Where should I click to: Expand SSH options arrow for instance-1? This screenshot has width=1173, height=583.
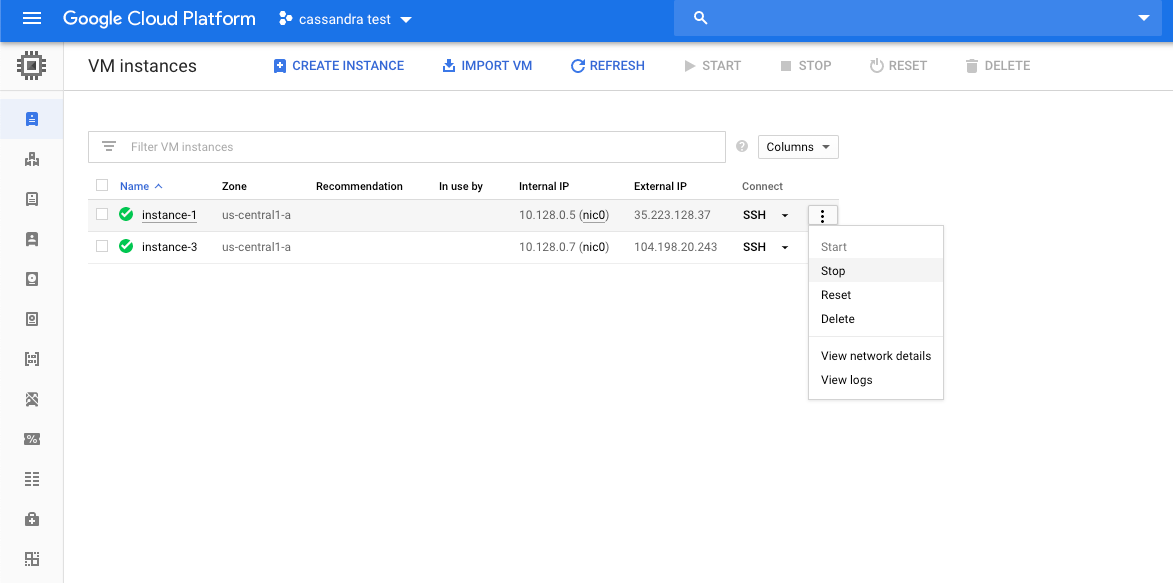coord(785,216)
